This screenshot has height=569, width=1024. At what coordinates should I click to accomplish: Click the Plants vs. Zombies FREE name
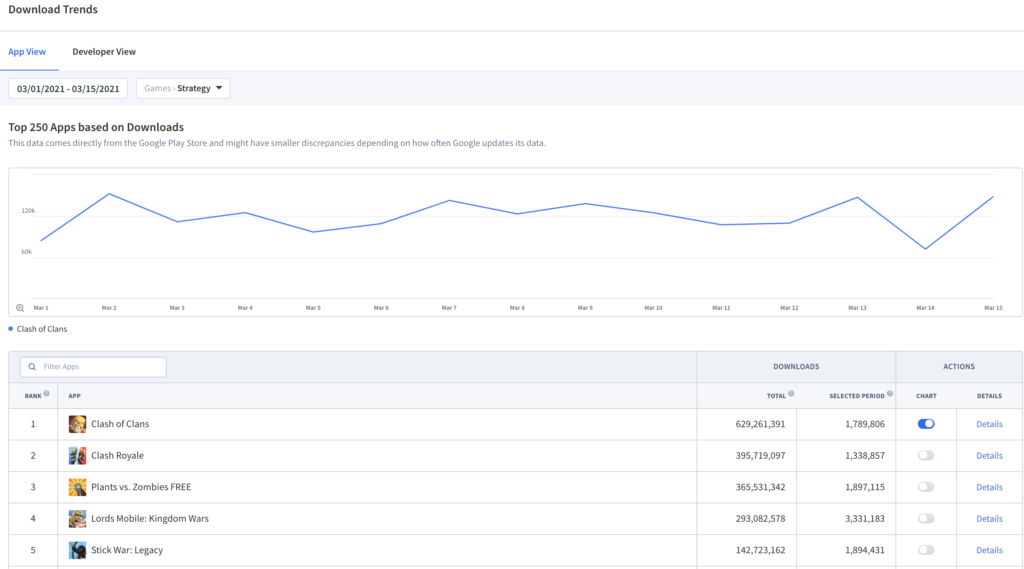[141, 487]
